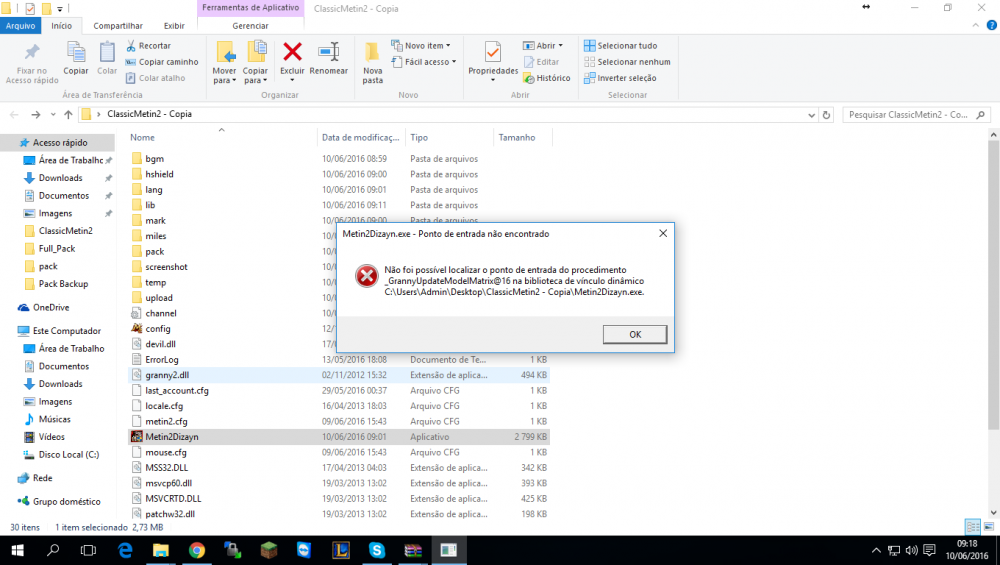Open Skype from the taskbar
Screen dimensions: 1000x565
click(x=377, y=550)
